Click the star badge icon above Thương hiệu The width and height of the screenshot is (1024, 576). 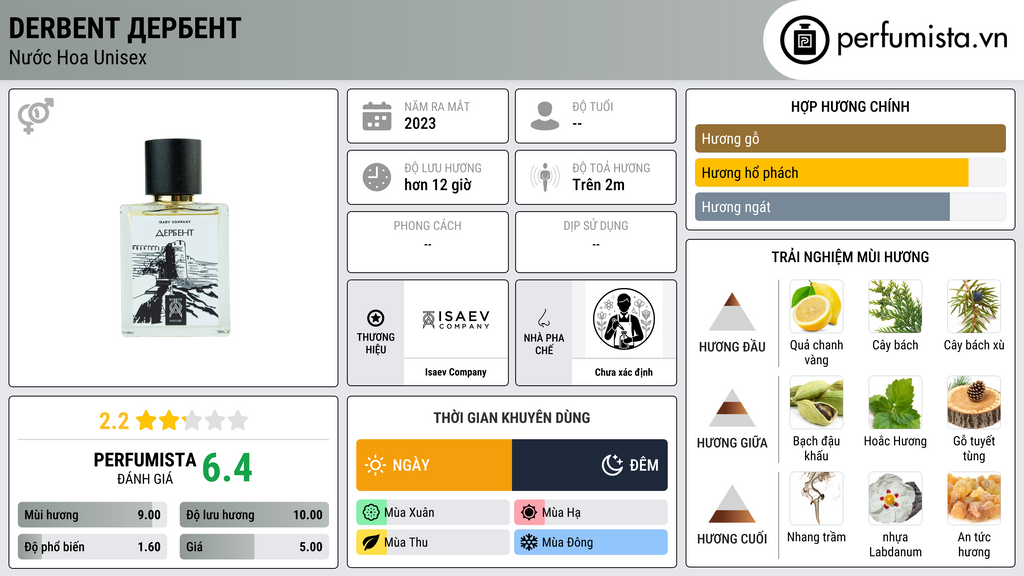pyautogui.click(x=376, y=318)
